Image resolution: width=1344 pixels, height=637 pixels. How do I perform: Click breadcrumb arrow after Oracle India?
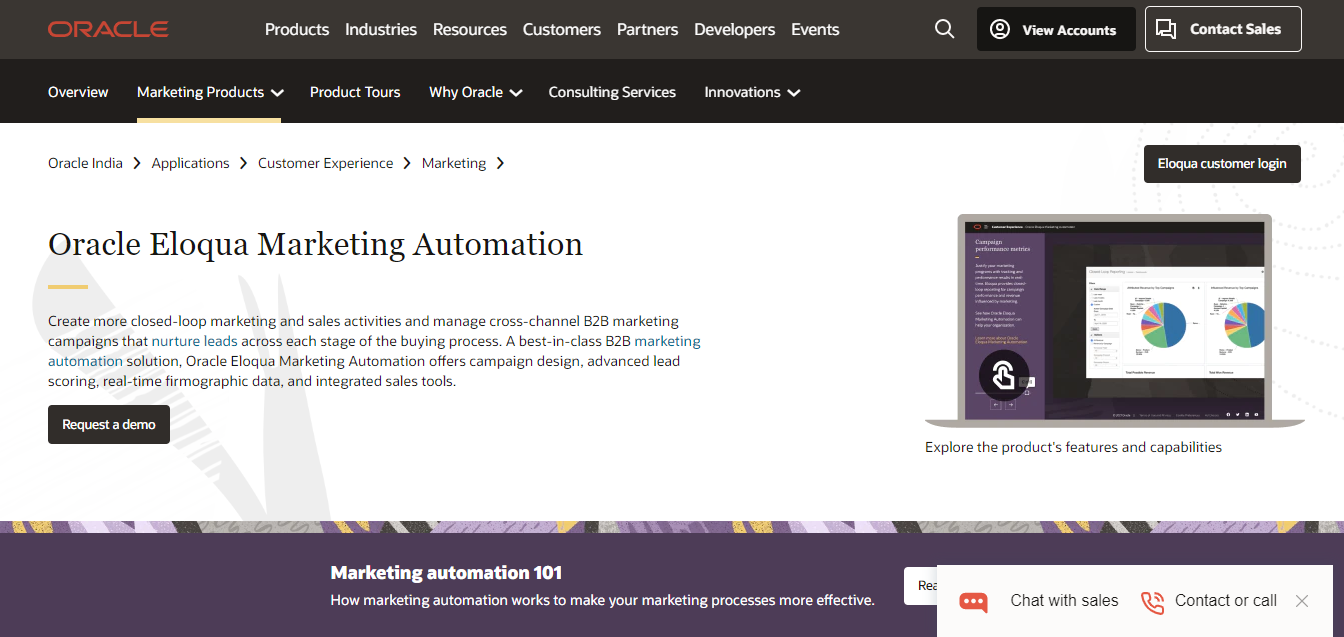coord(136,163)
